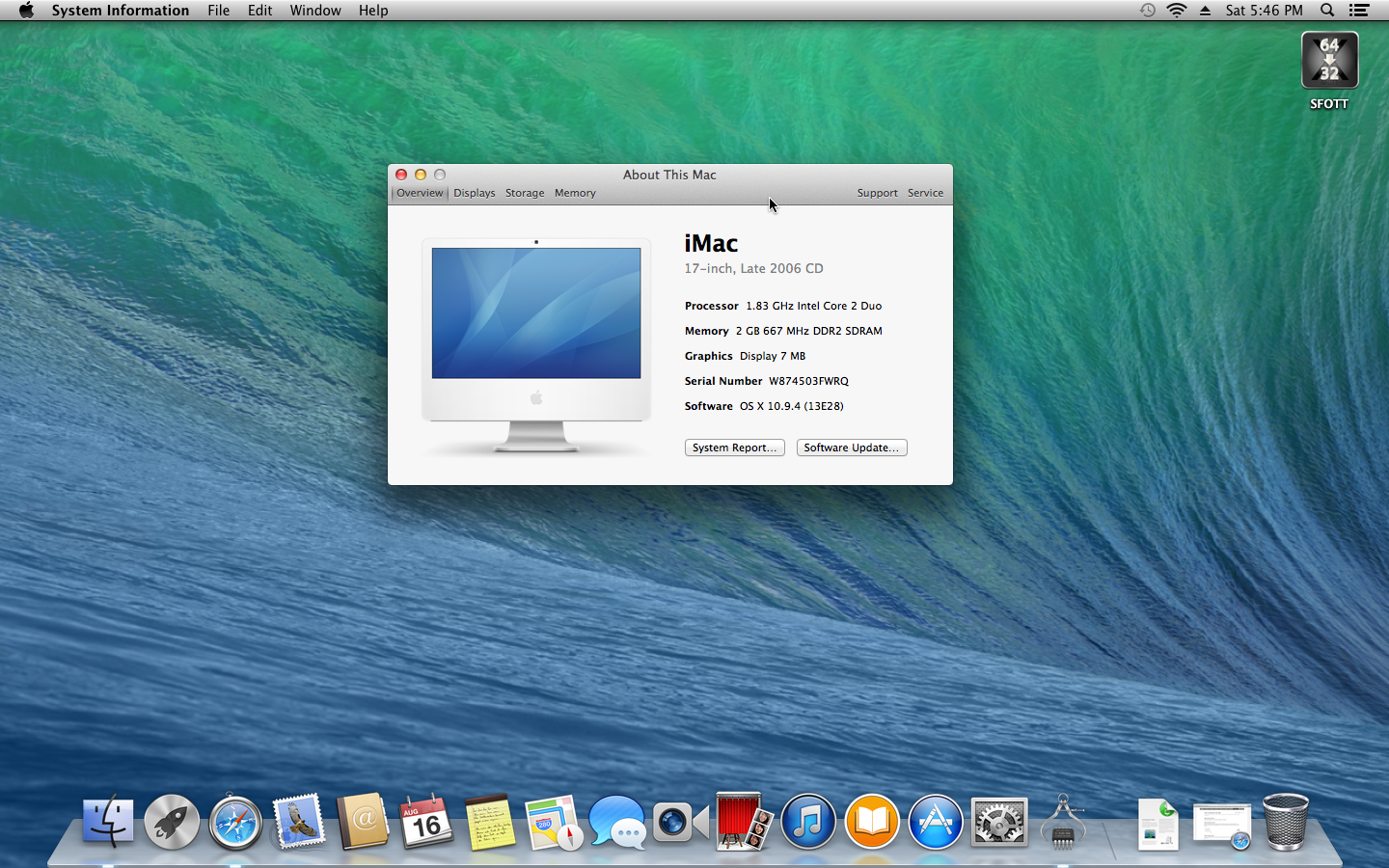Open Apple menu in menu bar

[x=26, y=11]
